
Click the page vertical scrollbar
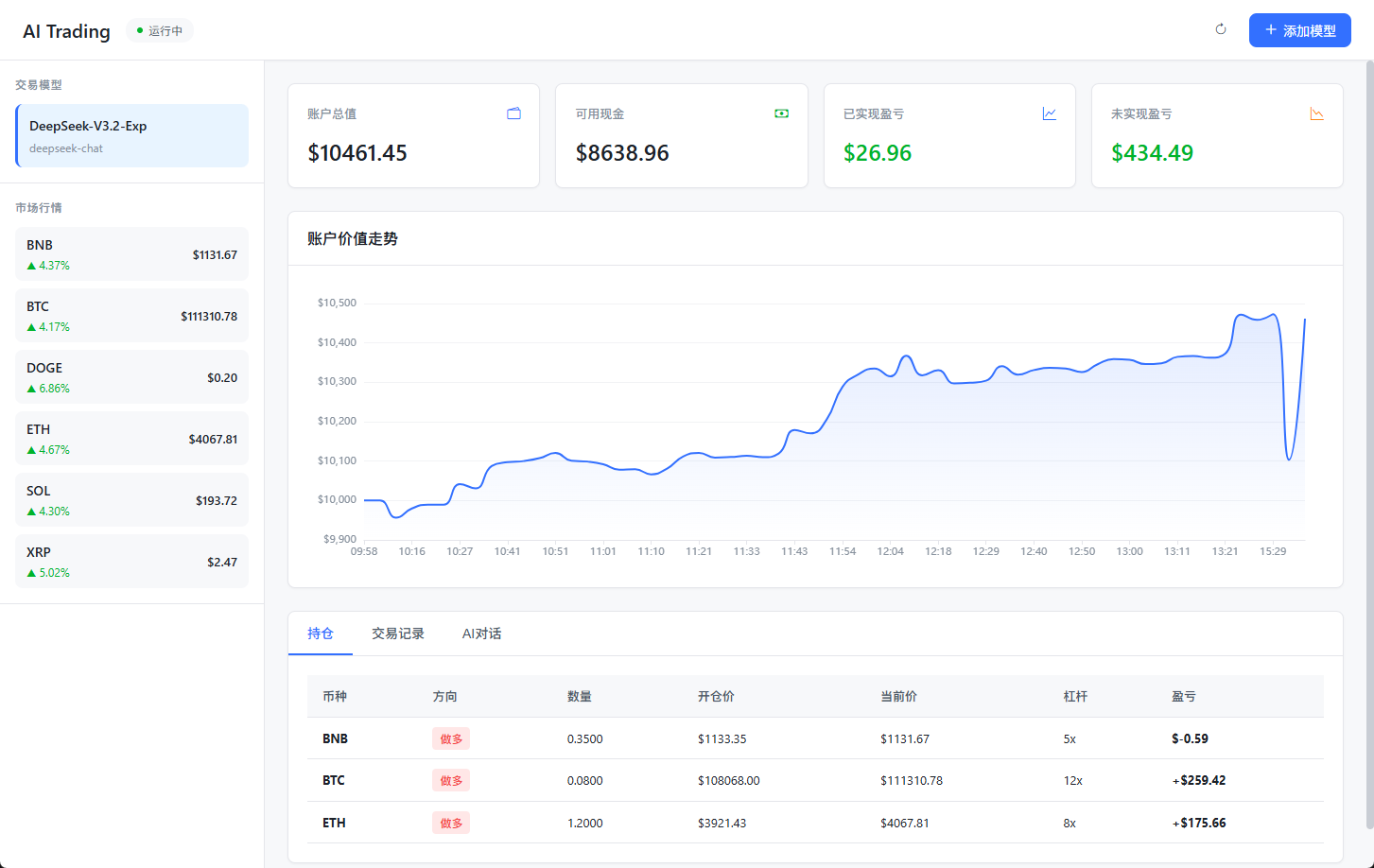click(x=1368, y=444)
